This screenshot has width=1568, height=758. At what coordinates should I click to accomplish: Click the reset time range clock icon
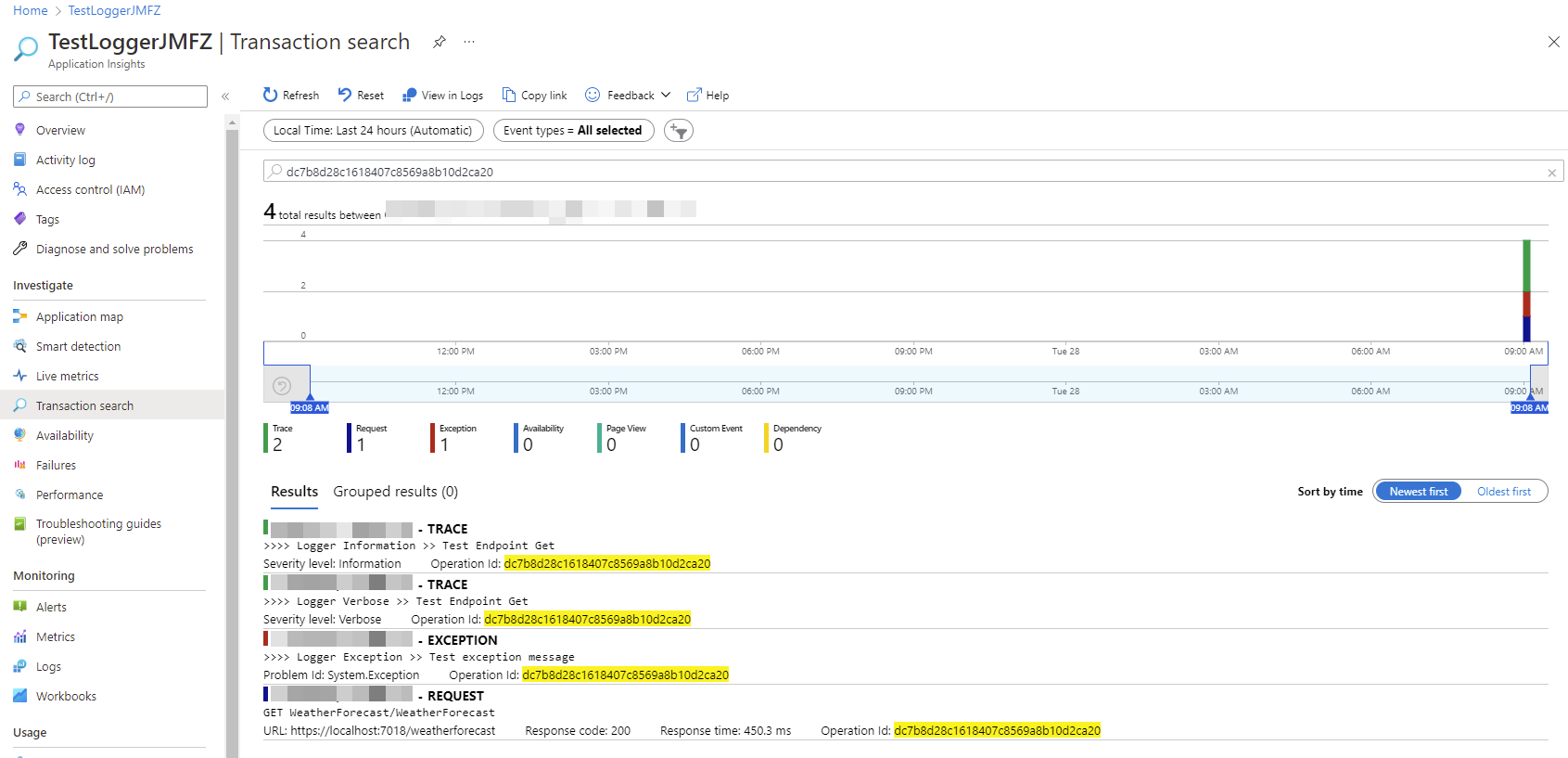[x=283, y=386]
